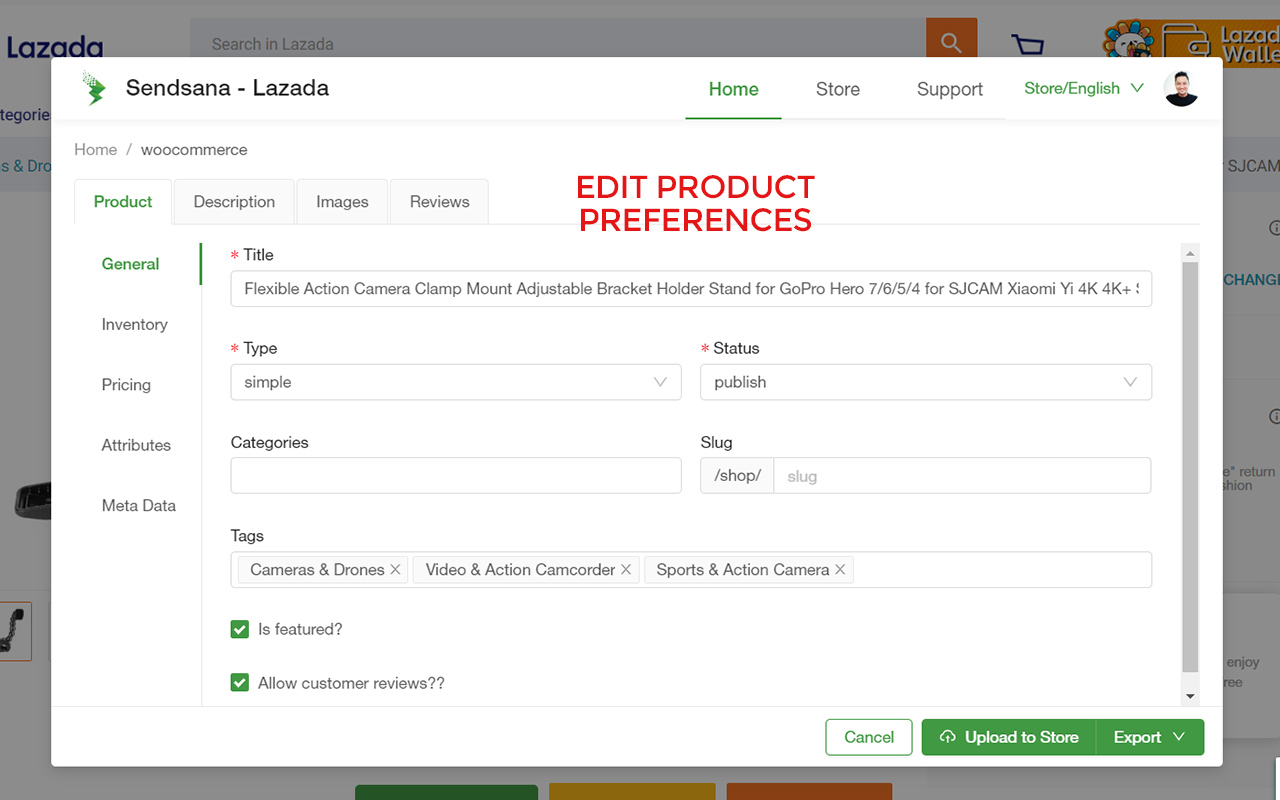
Task: Toggle the Is featured checkbox
Action: click(x=240, y=629)
